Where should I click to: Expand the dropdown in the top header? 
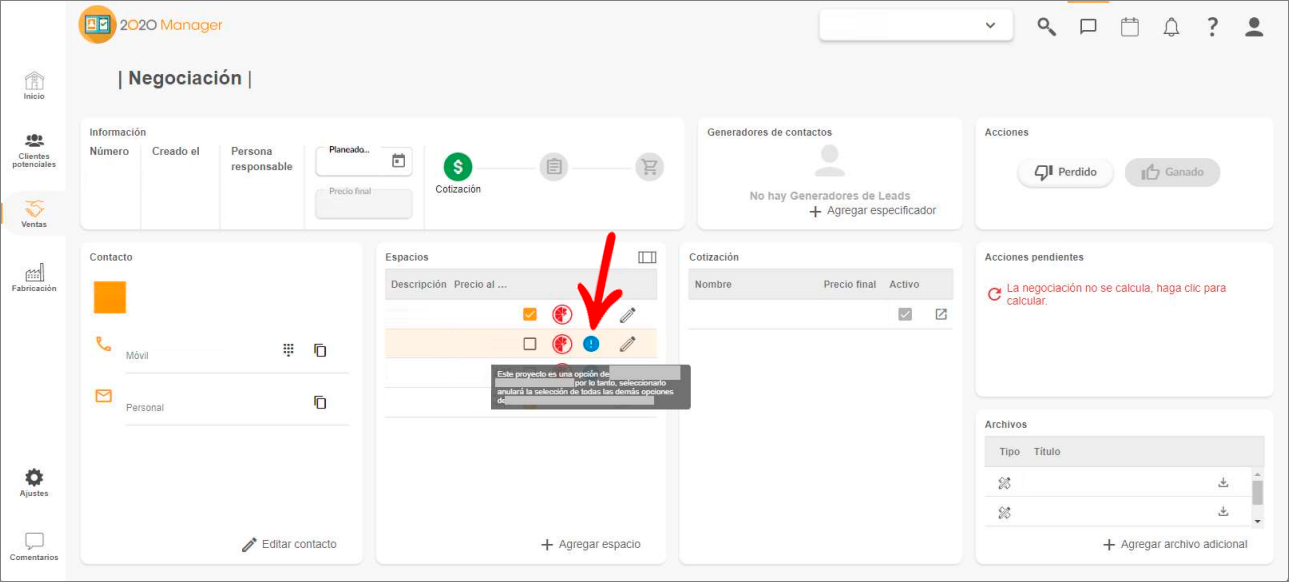(991, 26)
